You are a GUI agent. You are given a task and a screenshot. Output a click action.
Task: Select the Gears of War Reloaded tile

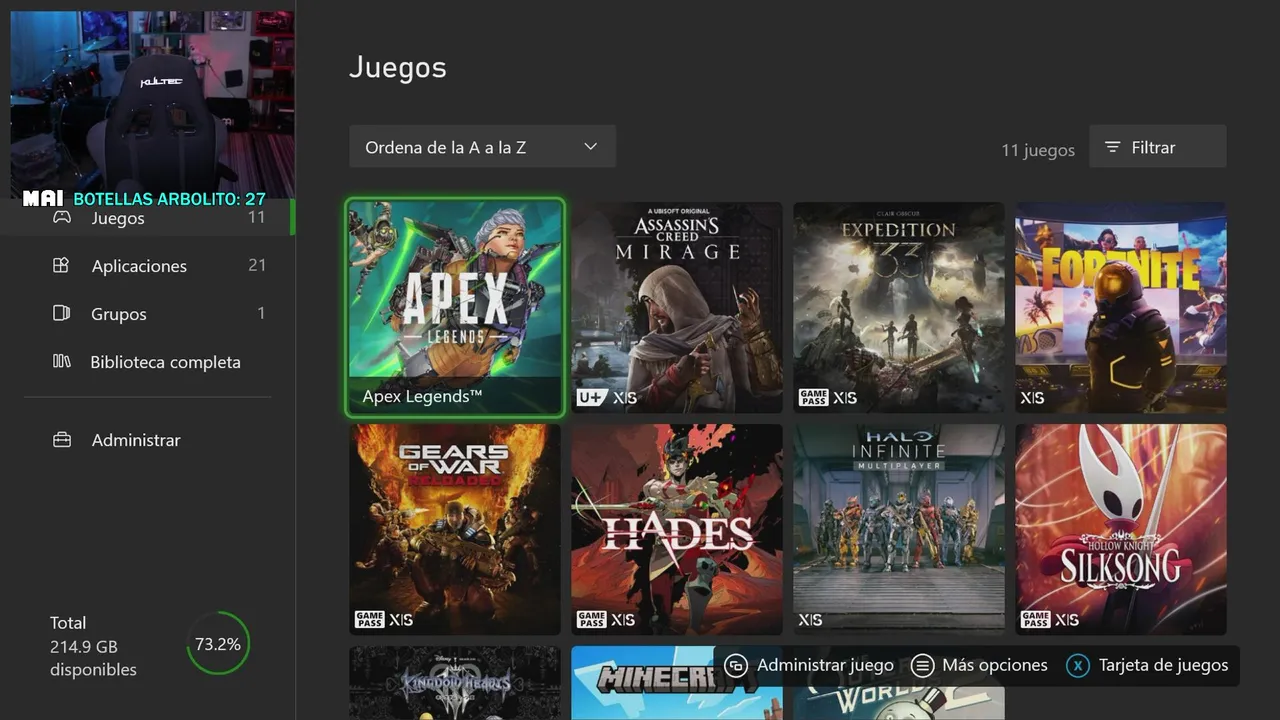pyautogui.click(x=455, y=529)
